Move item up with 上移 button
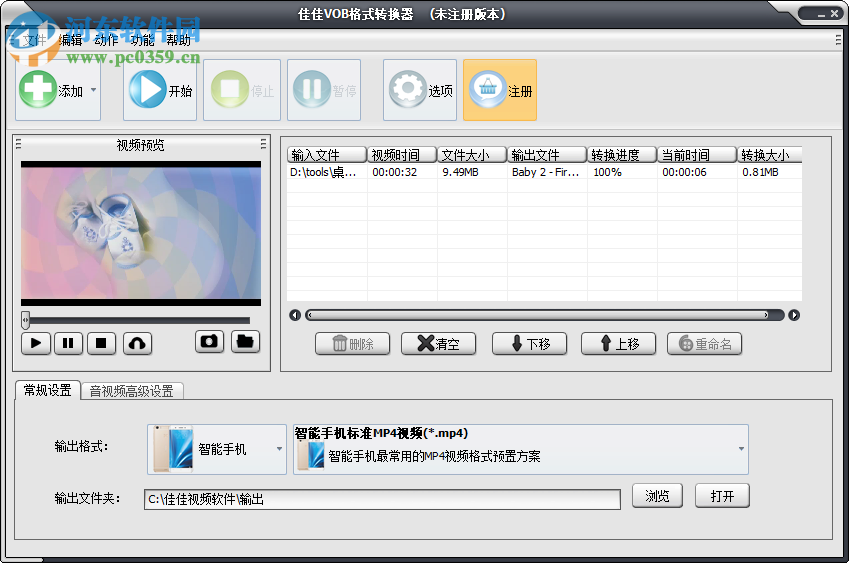 [618, 344]
